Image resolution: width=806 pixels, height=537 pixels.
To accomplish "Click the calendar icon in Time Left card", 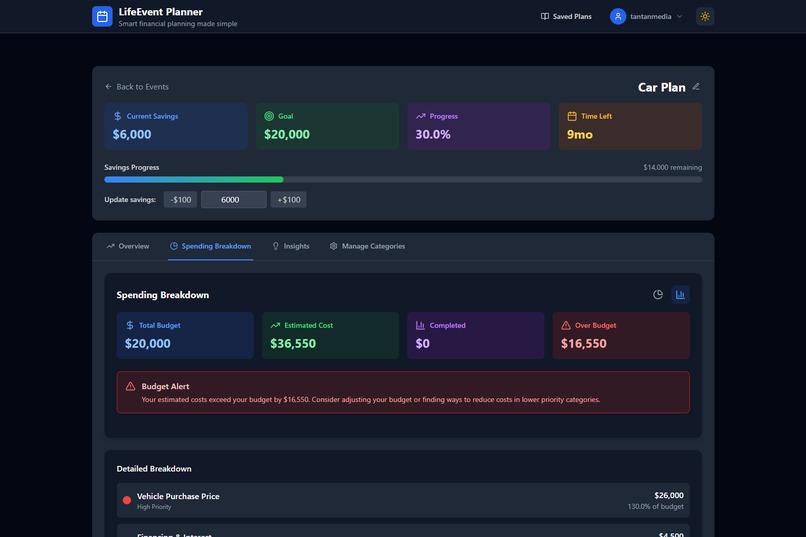I will (x=572, y=116).
